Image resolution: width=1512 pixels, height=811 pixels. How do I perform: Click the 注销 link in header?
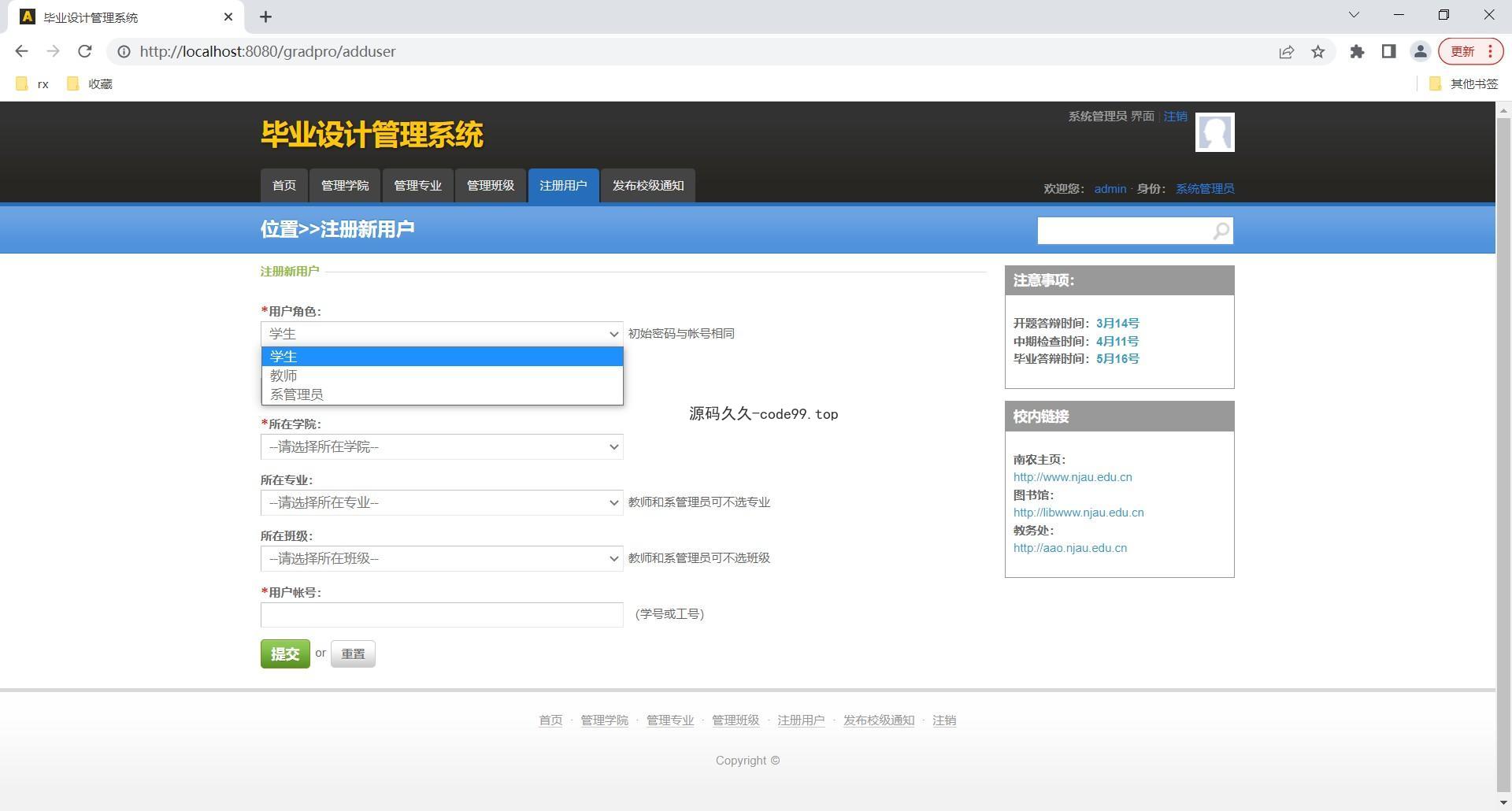[1175, 116]
